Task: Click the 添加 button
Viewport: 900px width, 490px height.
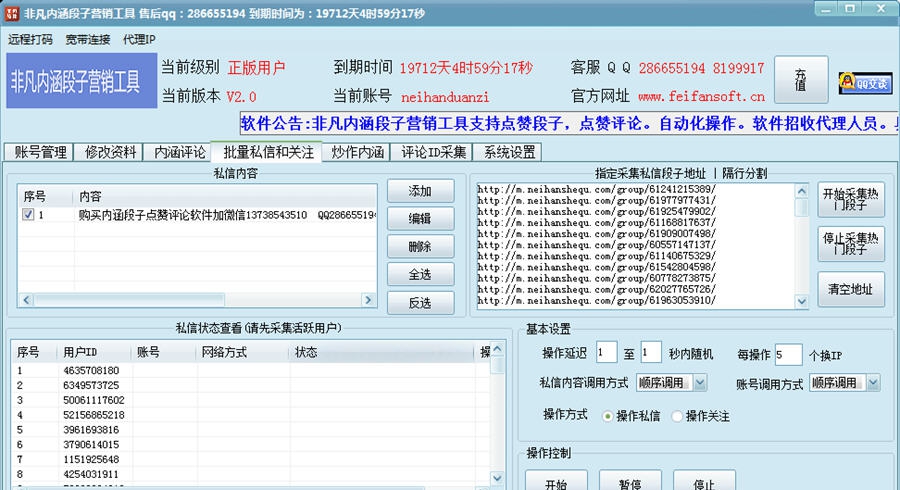Action: tap(420, 191)
